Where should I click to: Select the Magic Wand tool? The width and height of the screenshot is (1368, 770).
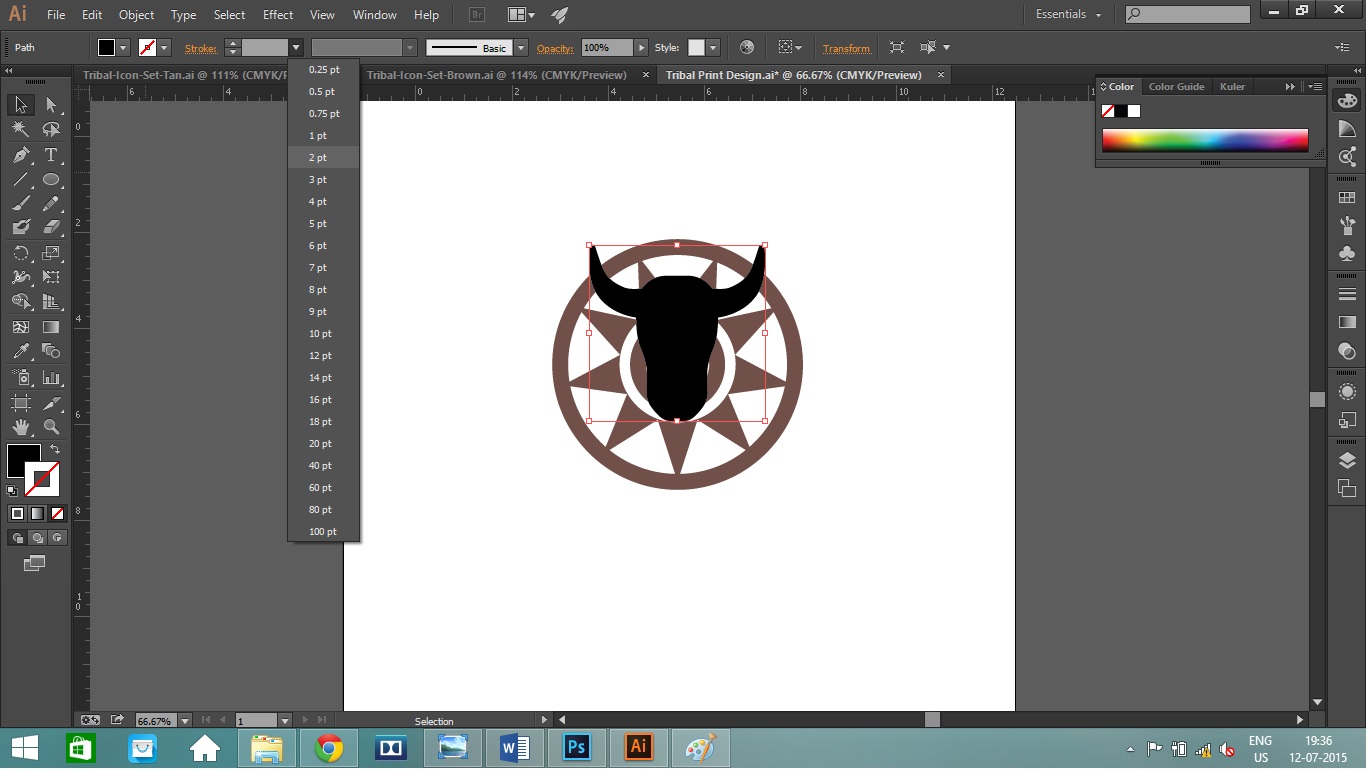[x=20, y=130]
